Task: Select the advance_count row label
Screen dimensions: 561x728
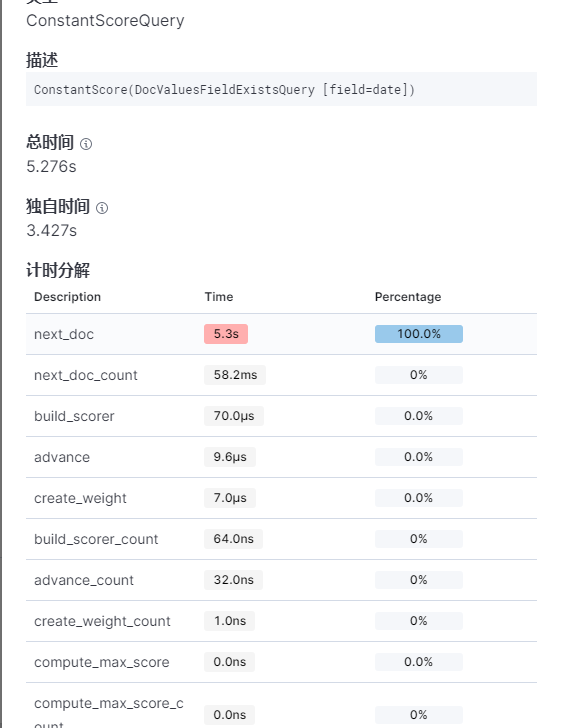Action: click(84, 580)
